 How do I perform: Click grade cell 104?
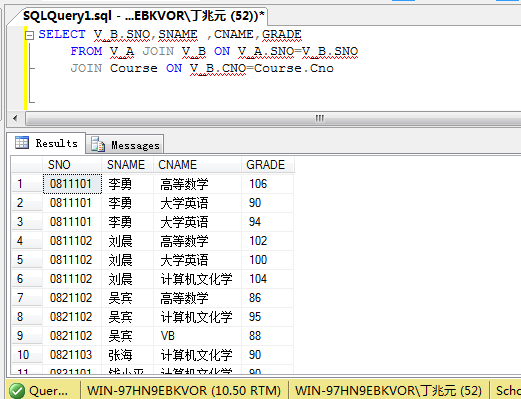(x=267, y=279)
